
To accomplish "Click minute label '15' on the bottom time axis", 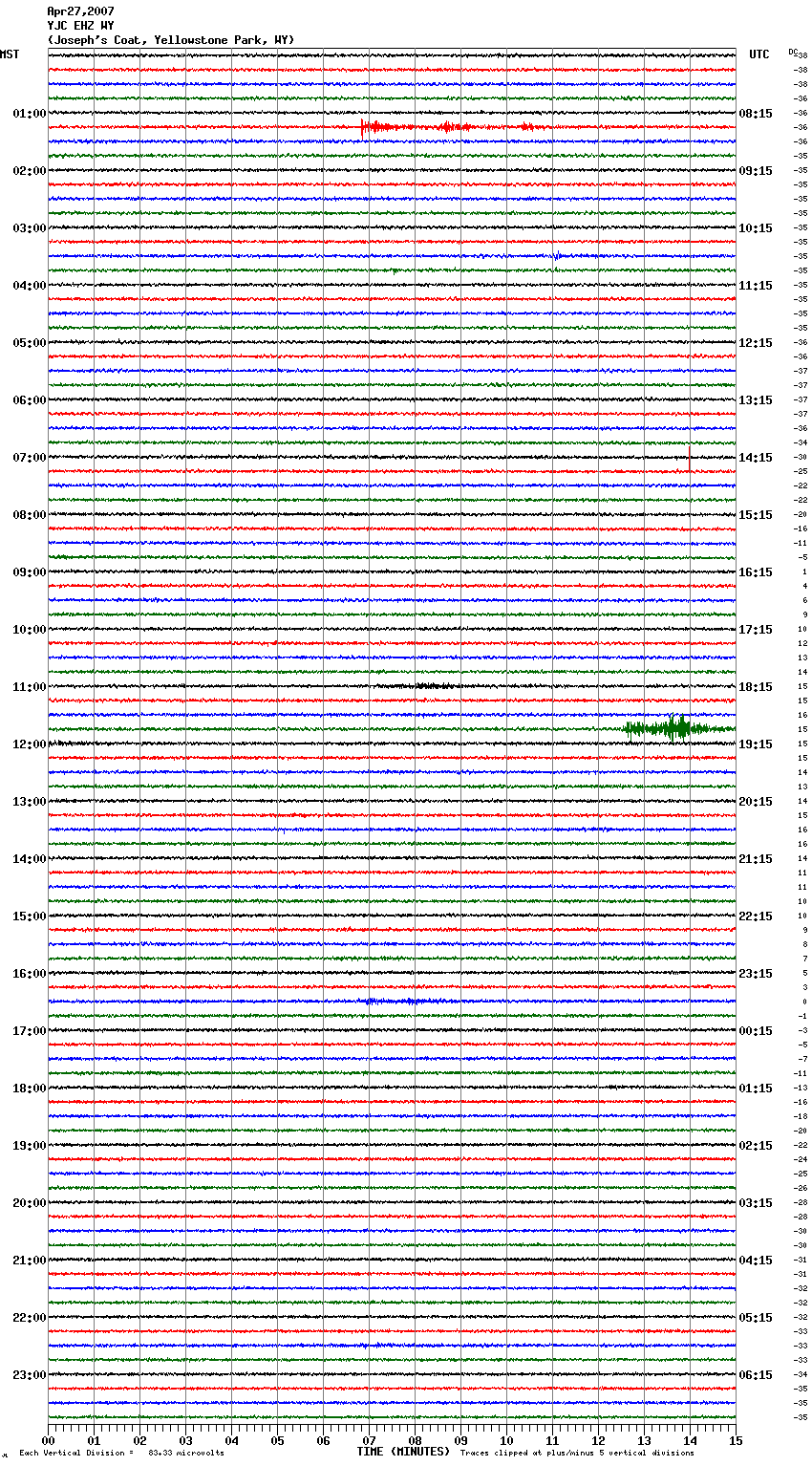I will pyautogui.click(x=736, y=1440).
